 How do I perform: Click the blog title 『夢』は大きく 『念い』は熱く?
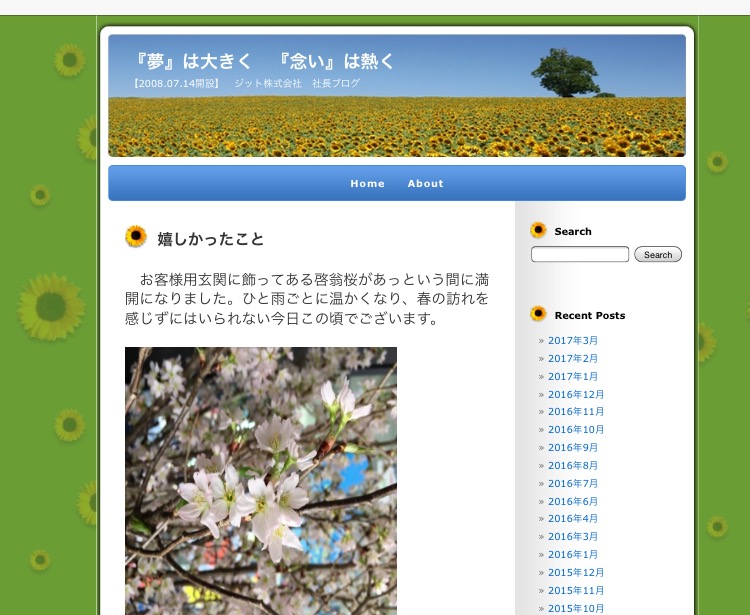tap(263, 61)
